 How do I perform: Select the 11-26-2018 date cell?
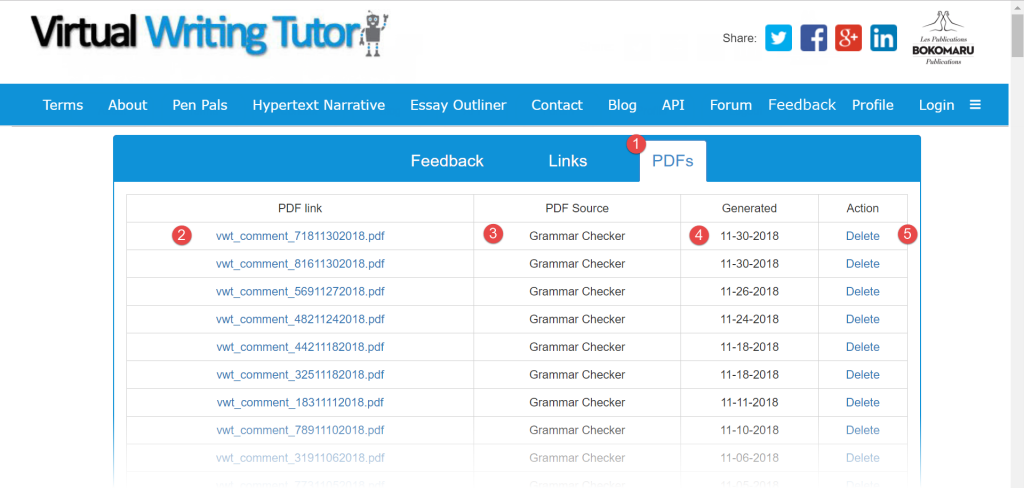(x=749, y=291)
